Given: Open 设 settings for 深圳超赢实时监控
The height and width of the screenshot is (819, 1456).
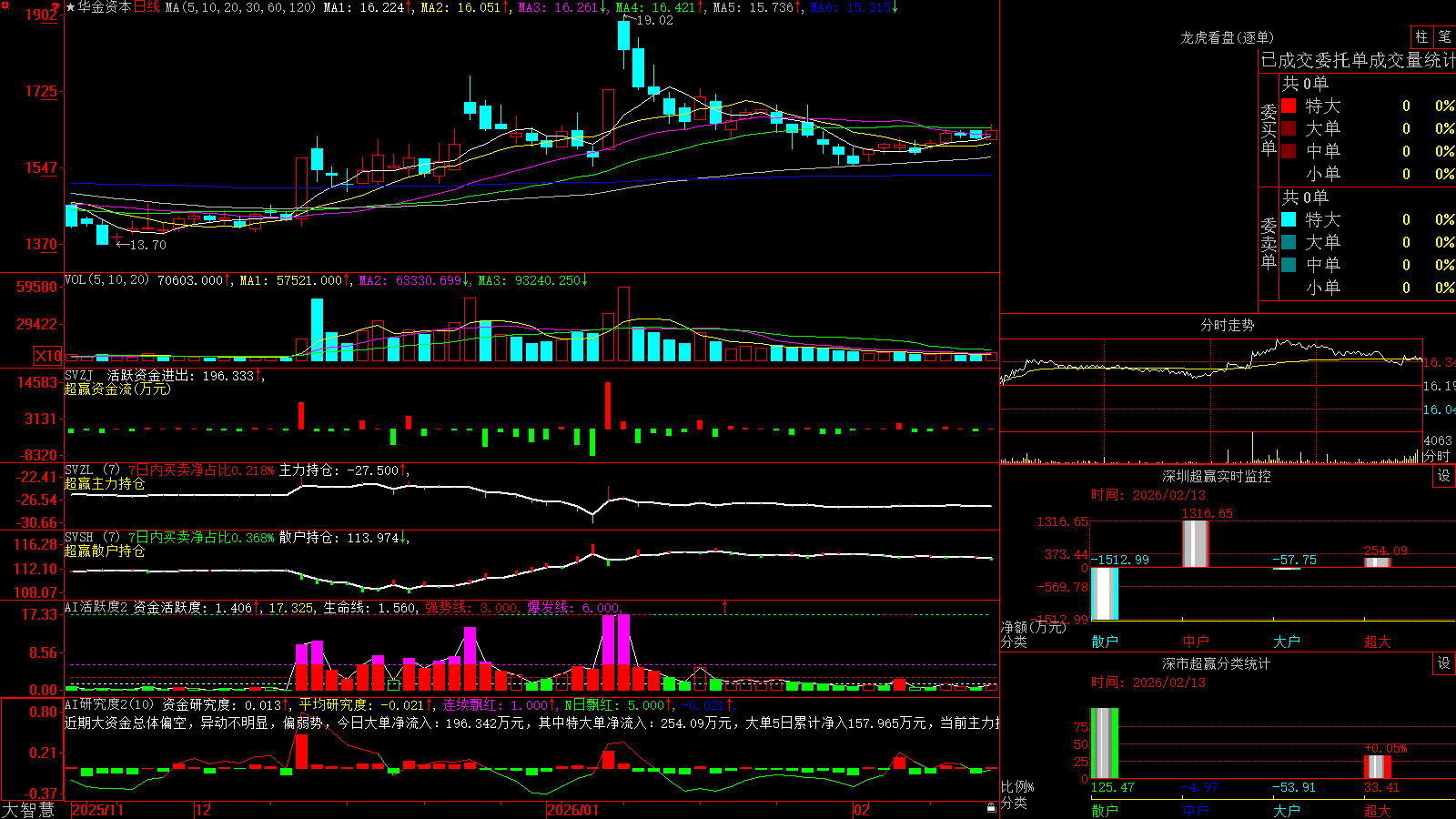Looking at the screenshot, I should (1443, 476).
